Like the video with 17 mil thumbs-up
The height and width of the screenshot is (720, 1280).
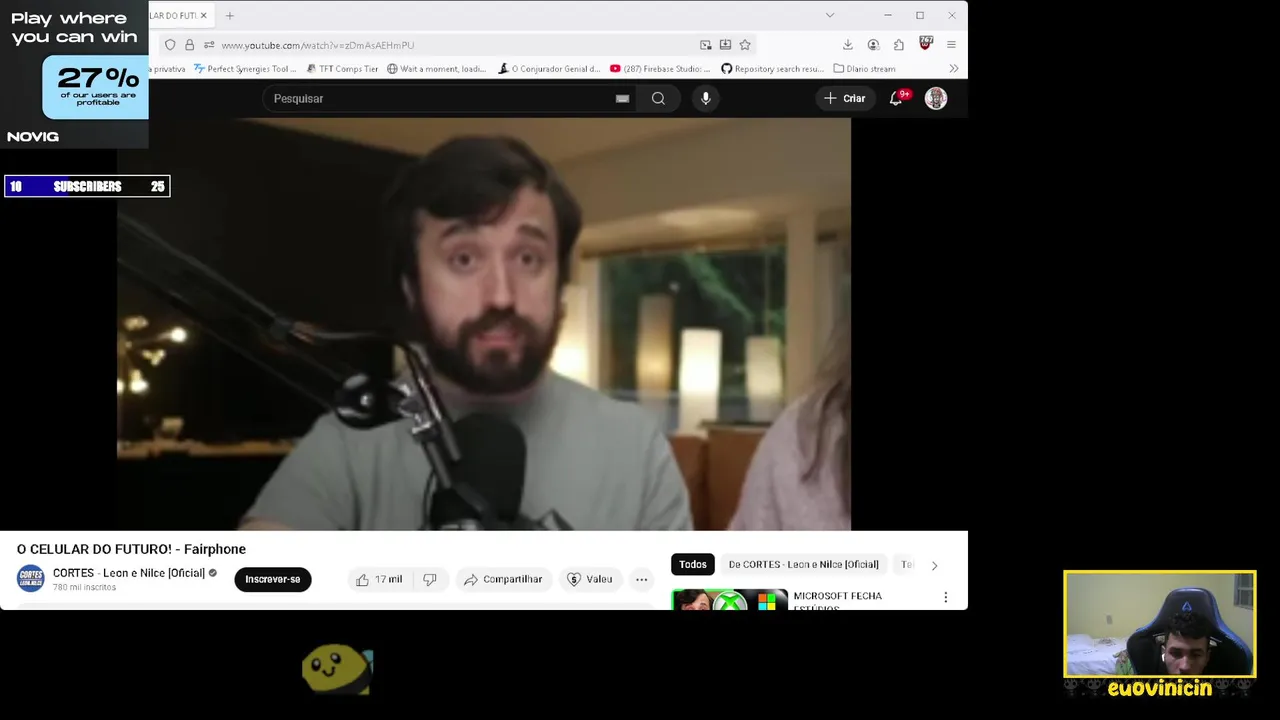coord(378,579)
